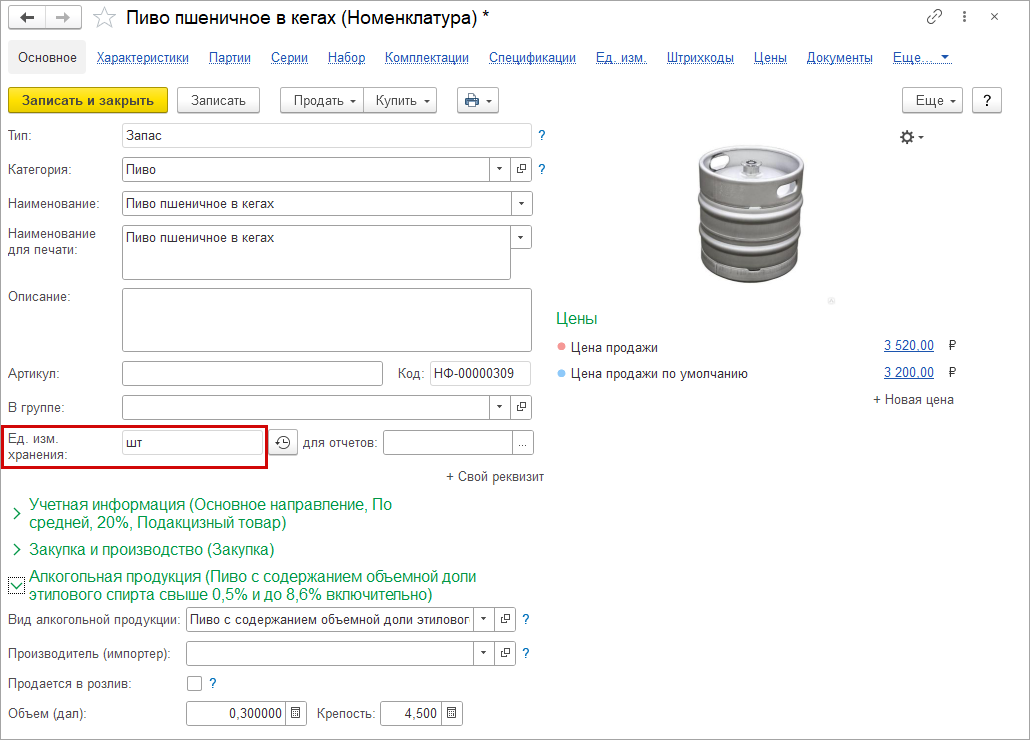This screenshot has height=740, width=1030.
Task: Open the Купить dropdown button
Action: pos(400,100)
